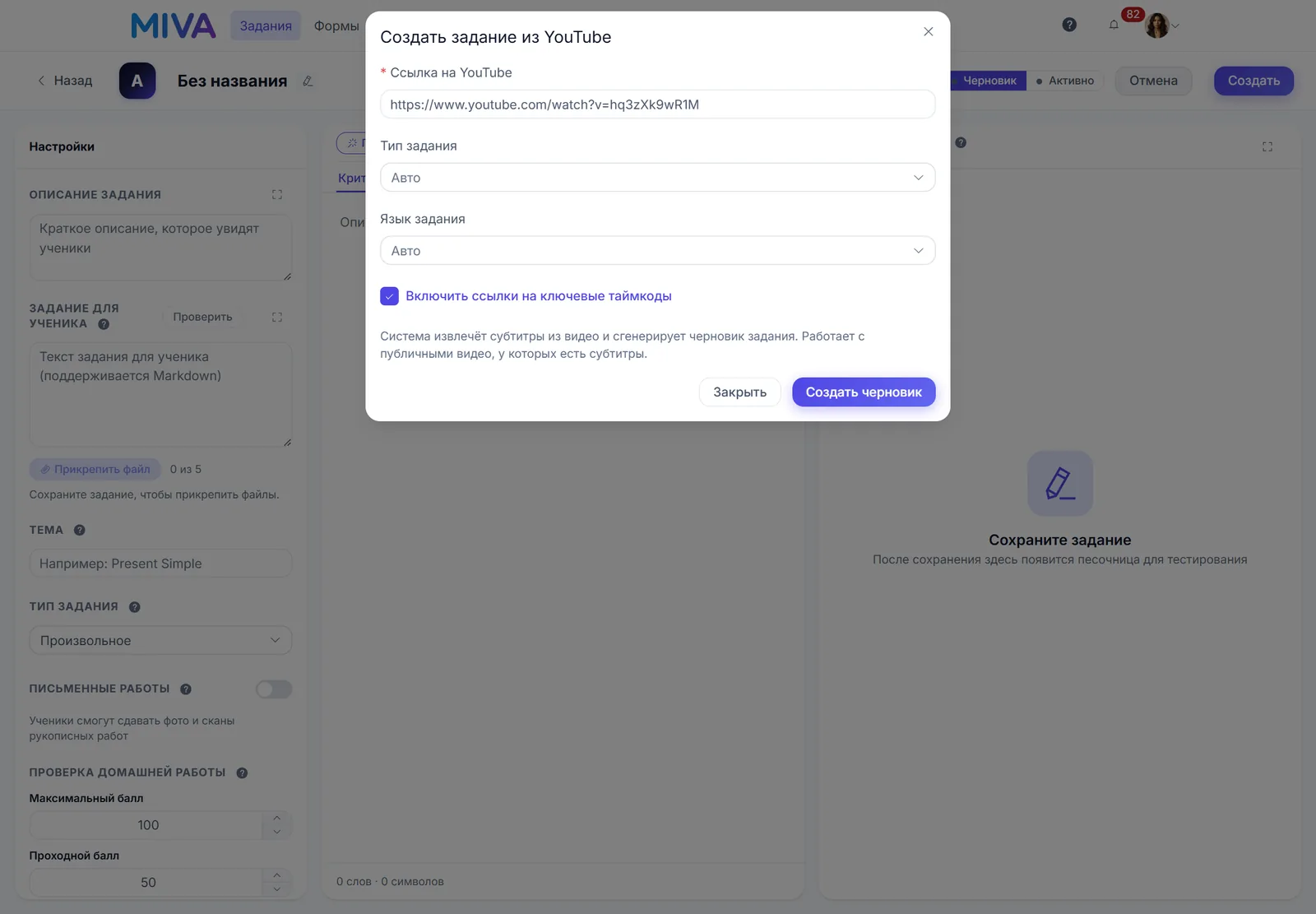
Task: Select the Черновик status
Action: [989, 81]
